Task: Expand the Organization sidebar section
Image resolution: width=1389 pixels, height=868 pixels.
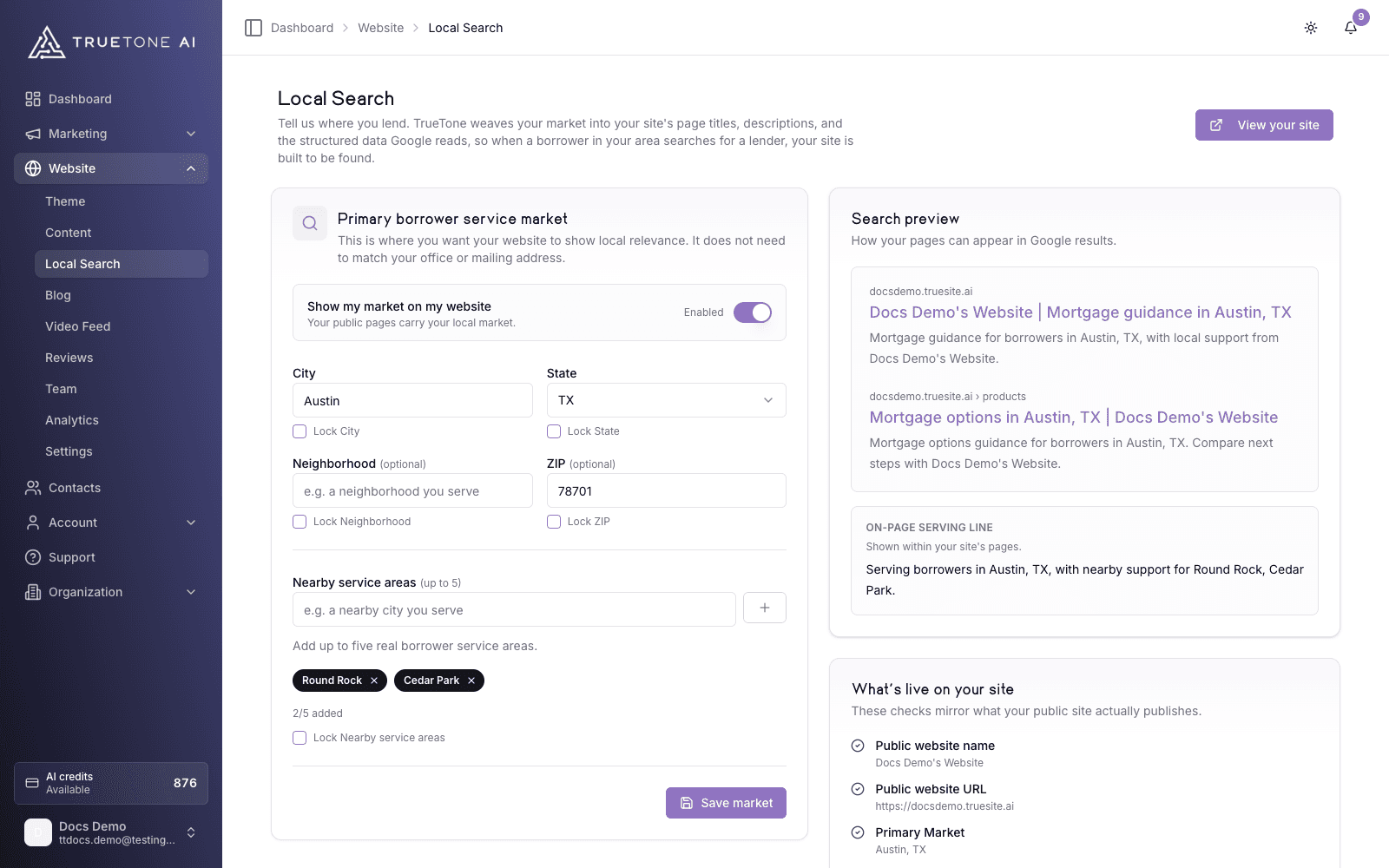Action: tap(111, 592)
